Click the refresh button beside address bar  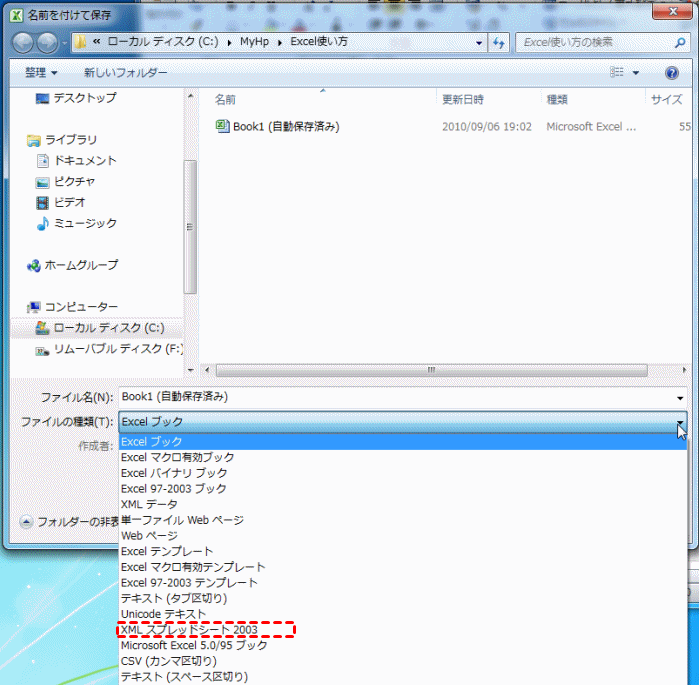point(499,43)
